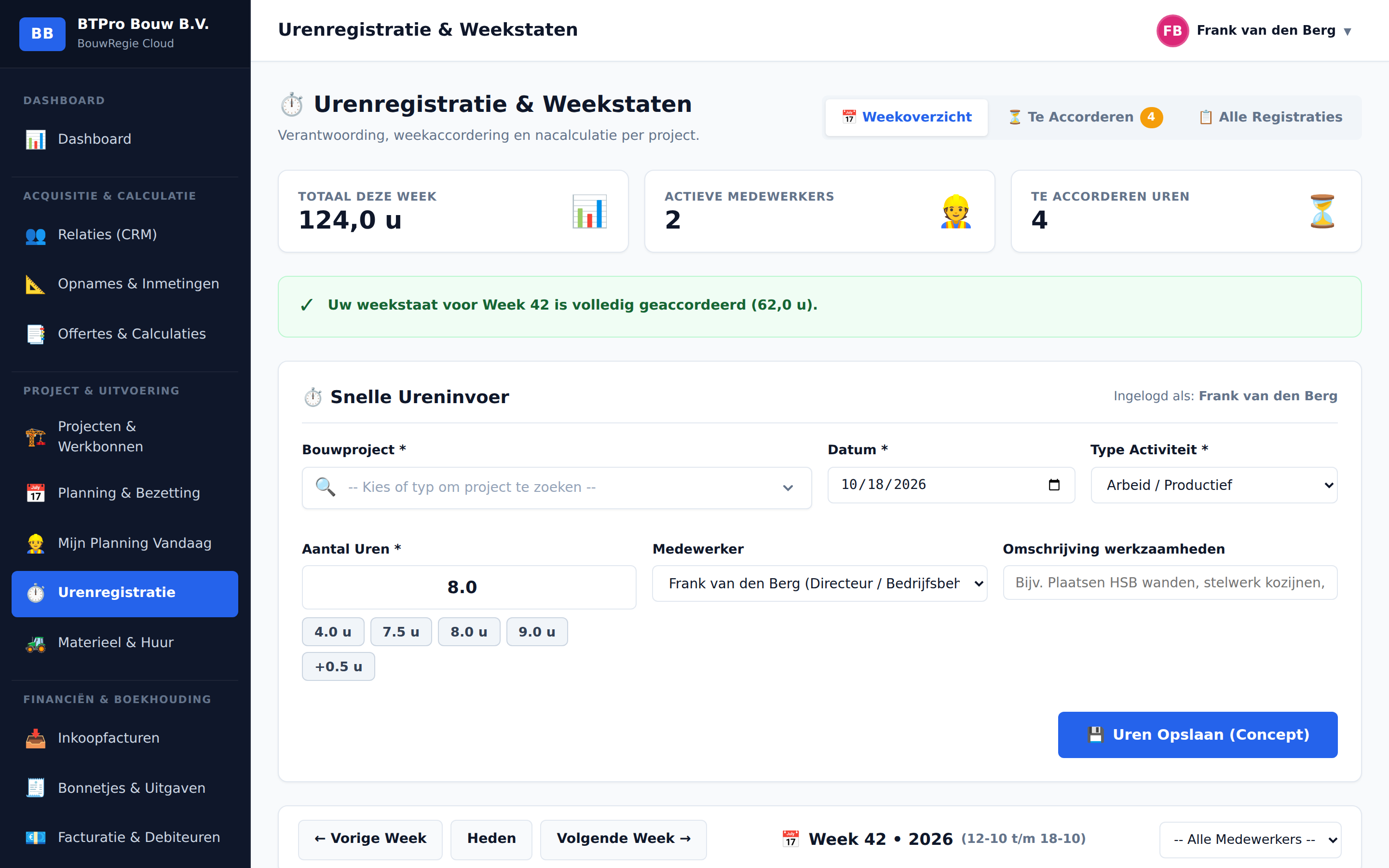Screen dimensions: 1389x868
Task: Click the Week 42 • 2026 label
Action: point(881,839)
